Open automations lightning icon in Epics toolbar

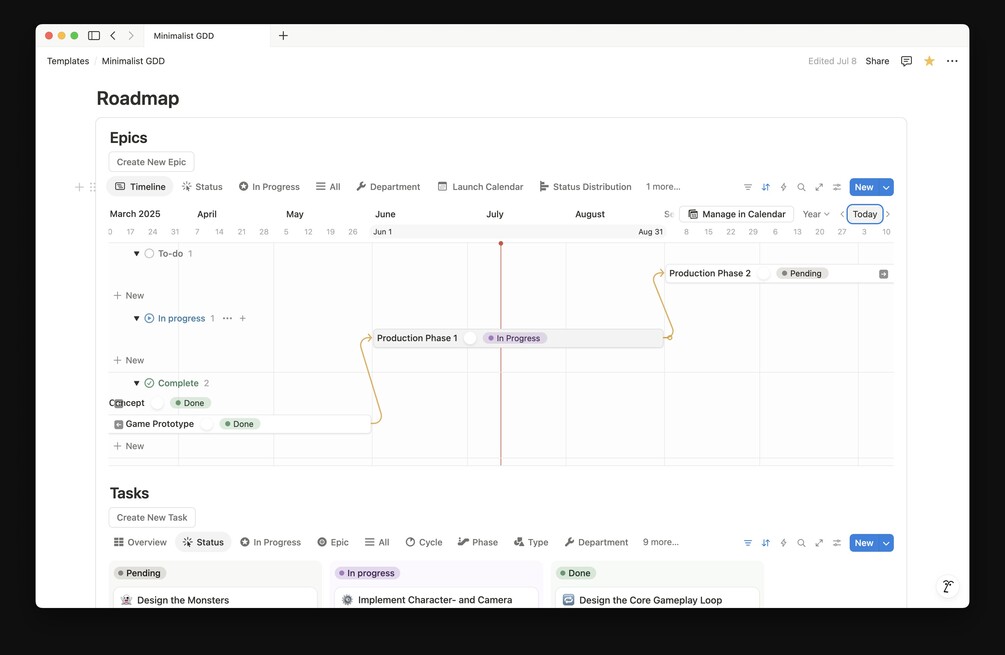(783, 187)
